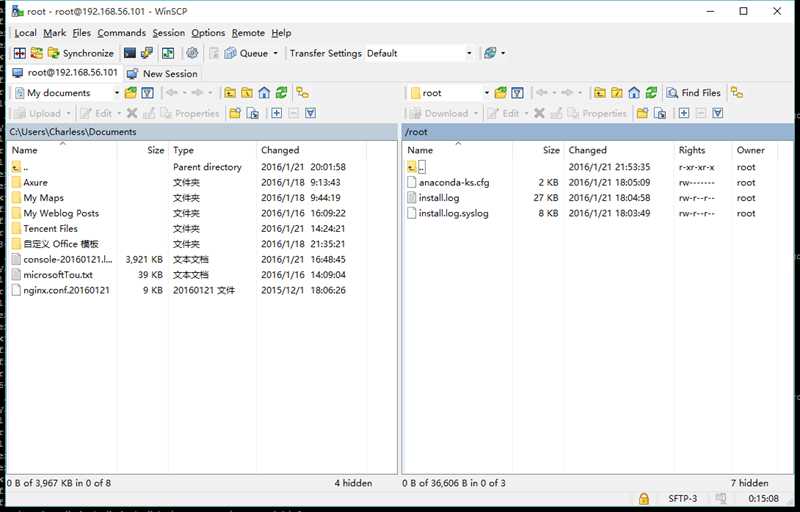Image resolution: width=800 pixels, height=512 pixels.
Task: Toggle local panel directory tree icon
Action: pyautogui.click(x=303, y=93)
